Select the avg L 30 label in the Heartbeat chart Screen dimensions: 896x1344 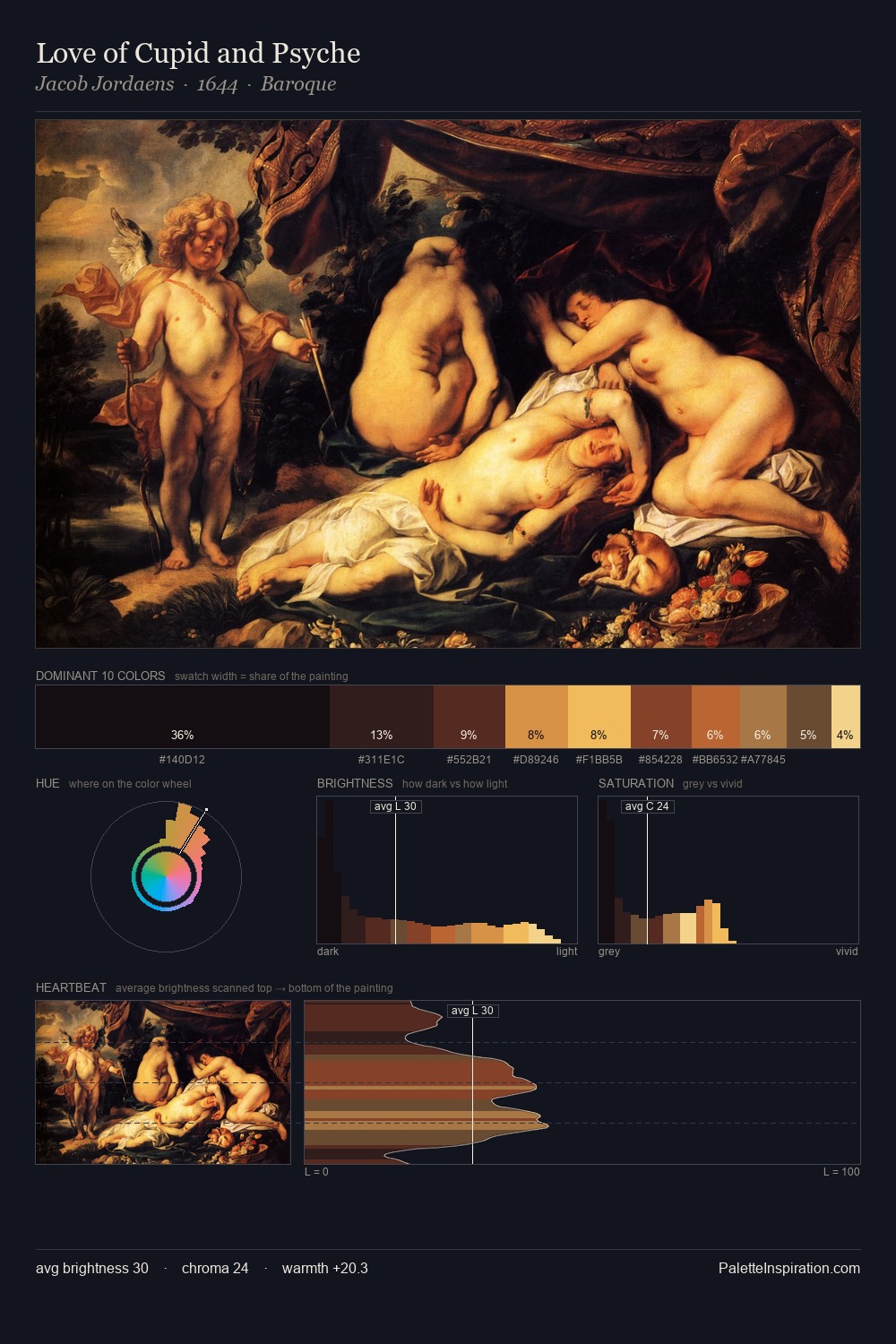coord(472,1011)
